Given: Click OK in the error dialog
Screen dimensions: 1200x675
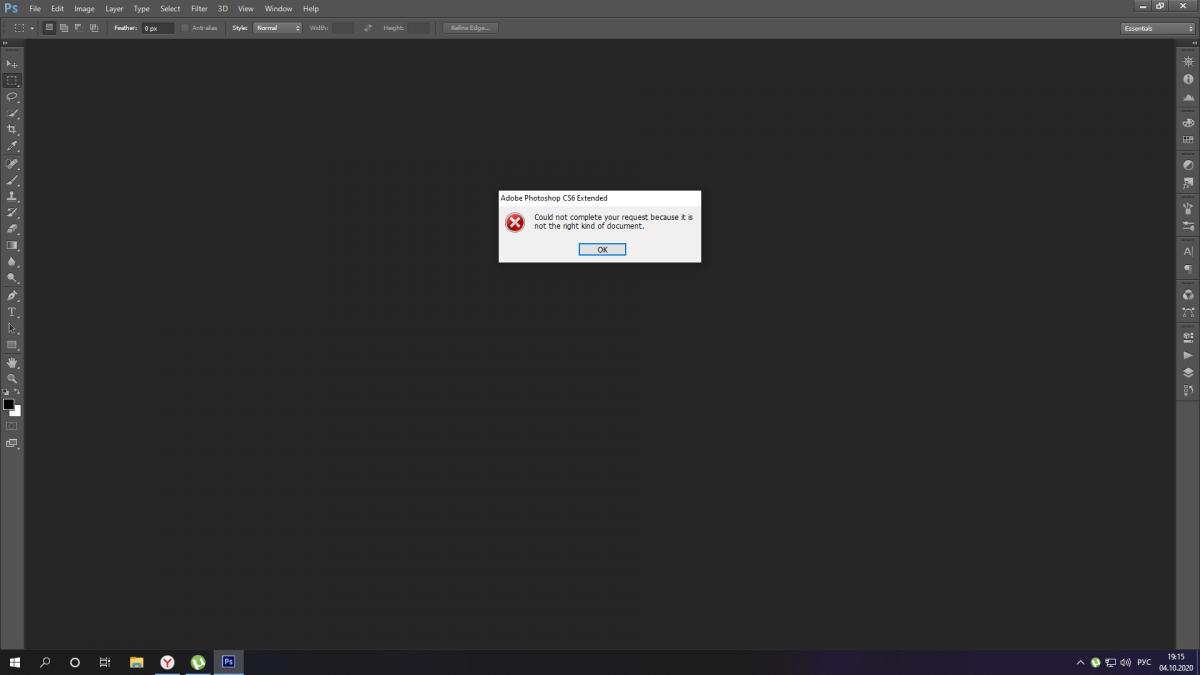Looking at the screenshot, I should [x=602, y=250].
